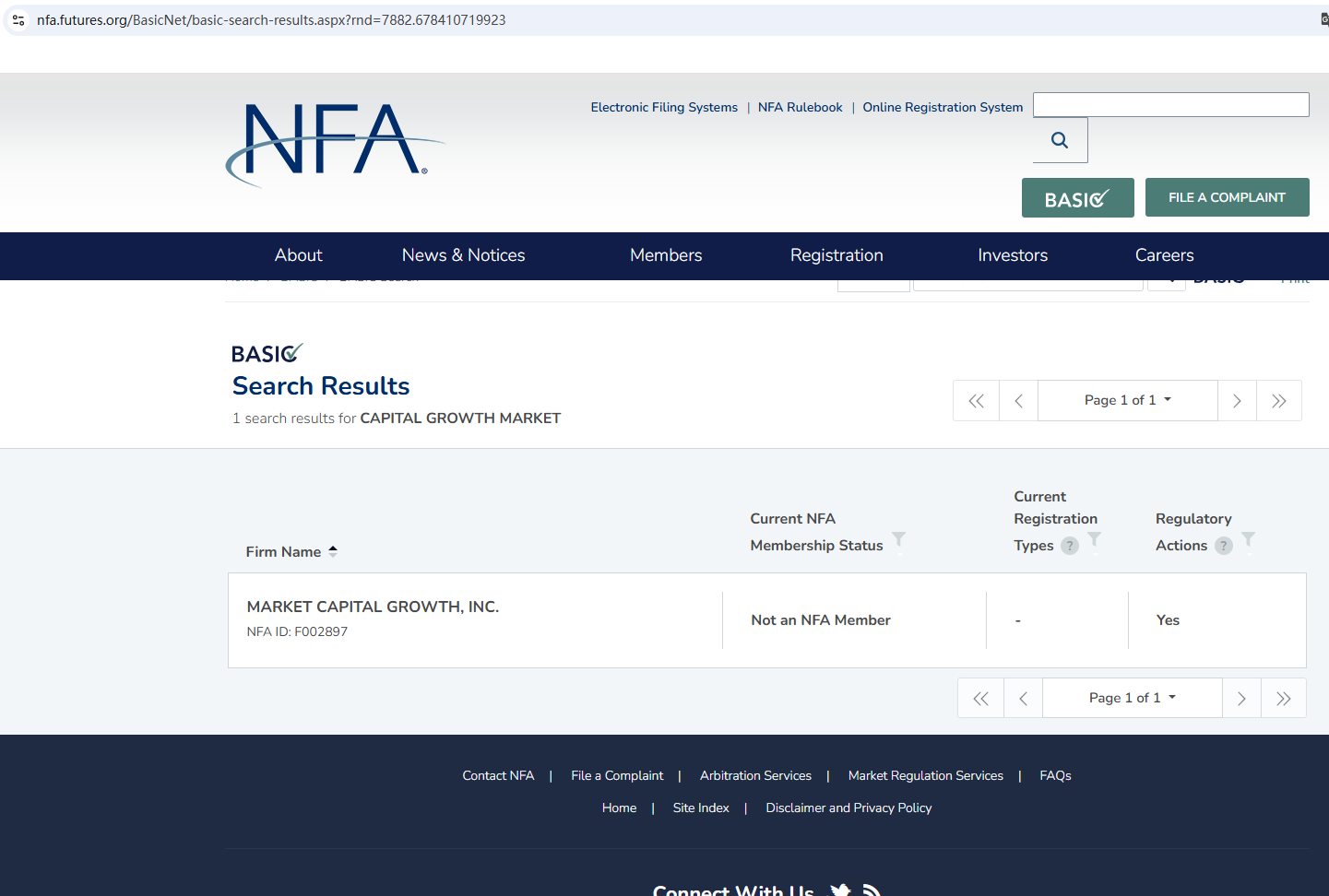
Task: Expand the bottom Page 1 of 1 dropdown
Action: (1132, 698)
